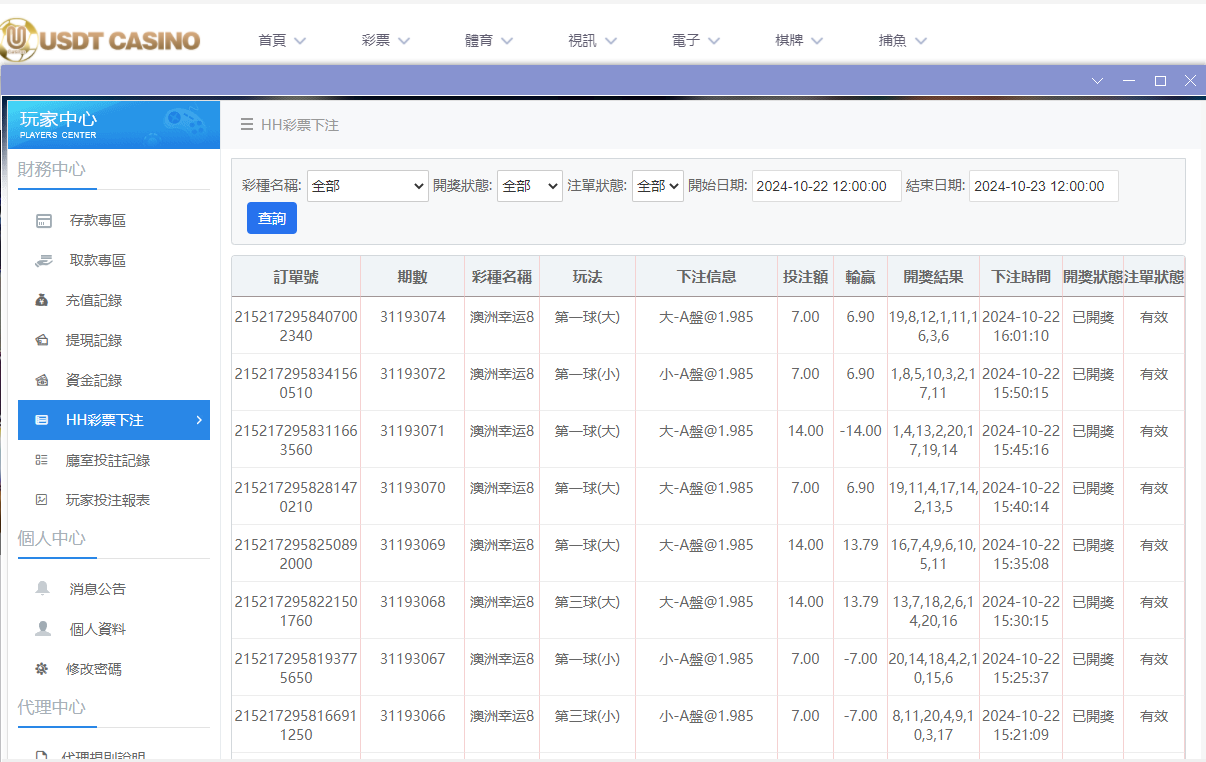
Task: Open 消息公告 announcements icon
Action: (43, 588)
